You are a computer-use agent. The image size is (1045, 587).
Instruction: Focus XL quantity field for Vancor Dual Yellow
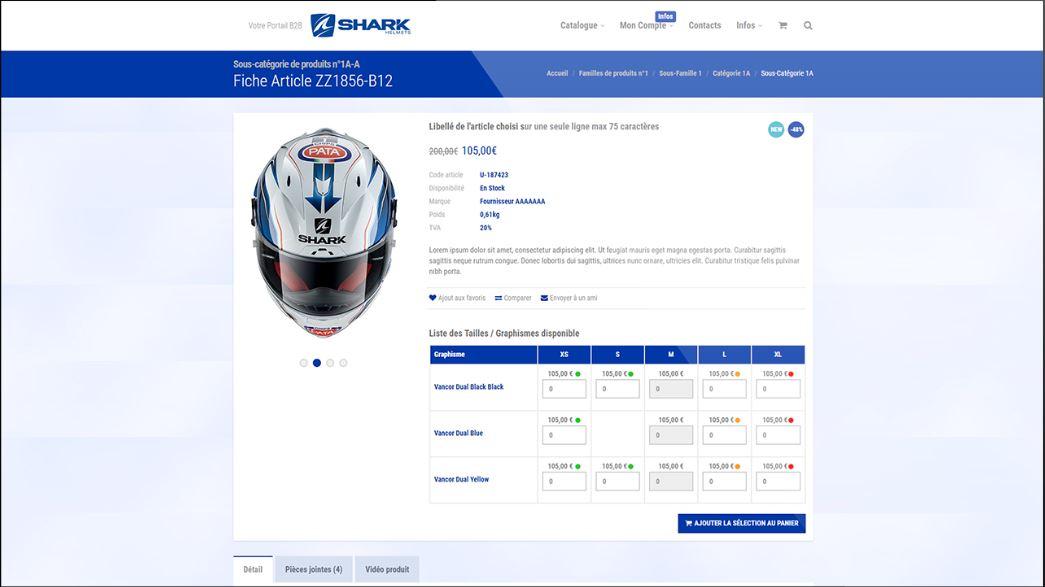click(x=778, y=481)
